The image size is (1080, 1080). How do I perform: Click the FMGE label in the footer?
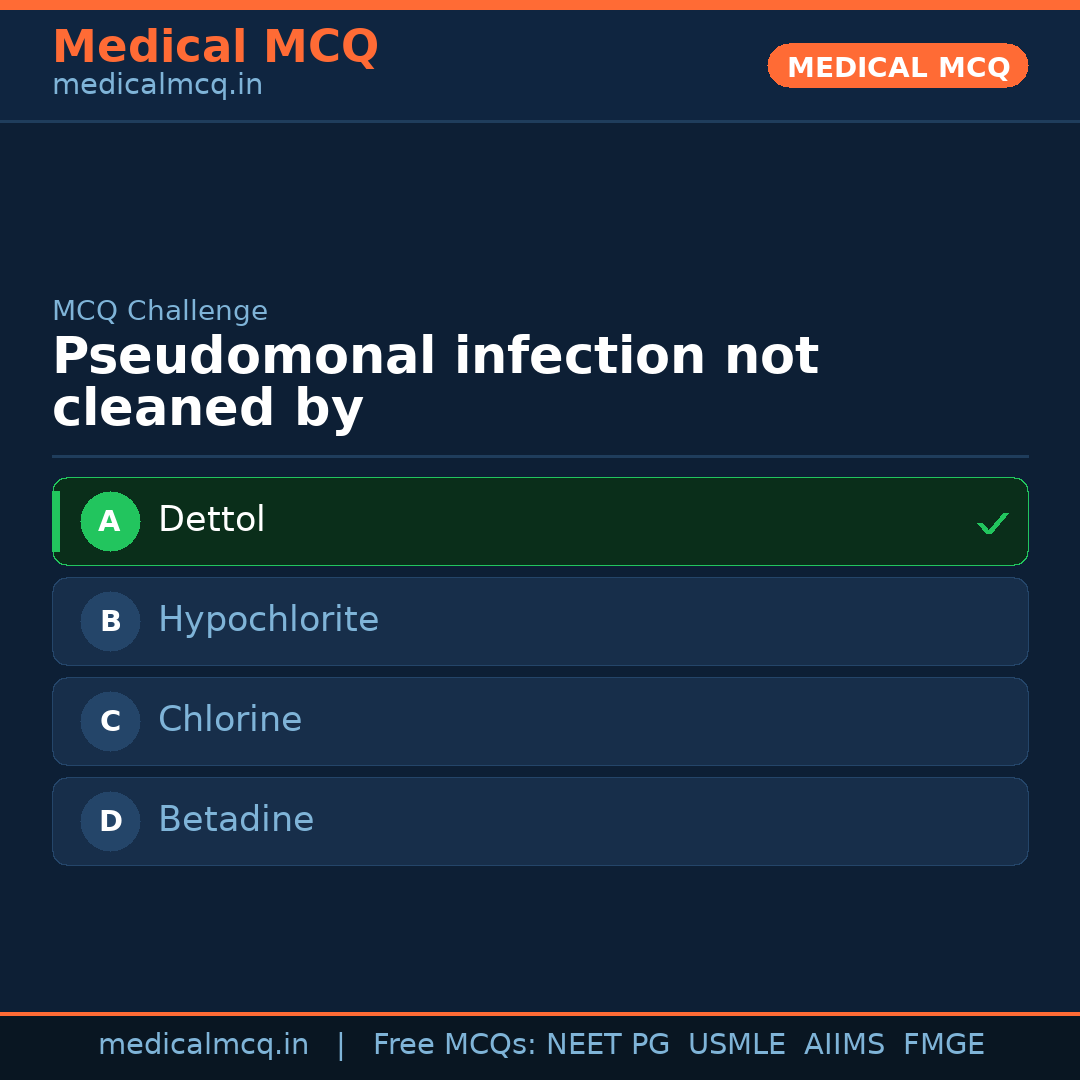pos(943,1044)
